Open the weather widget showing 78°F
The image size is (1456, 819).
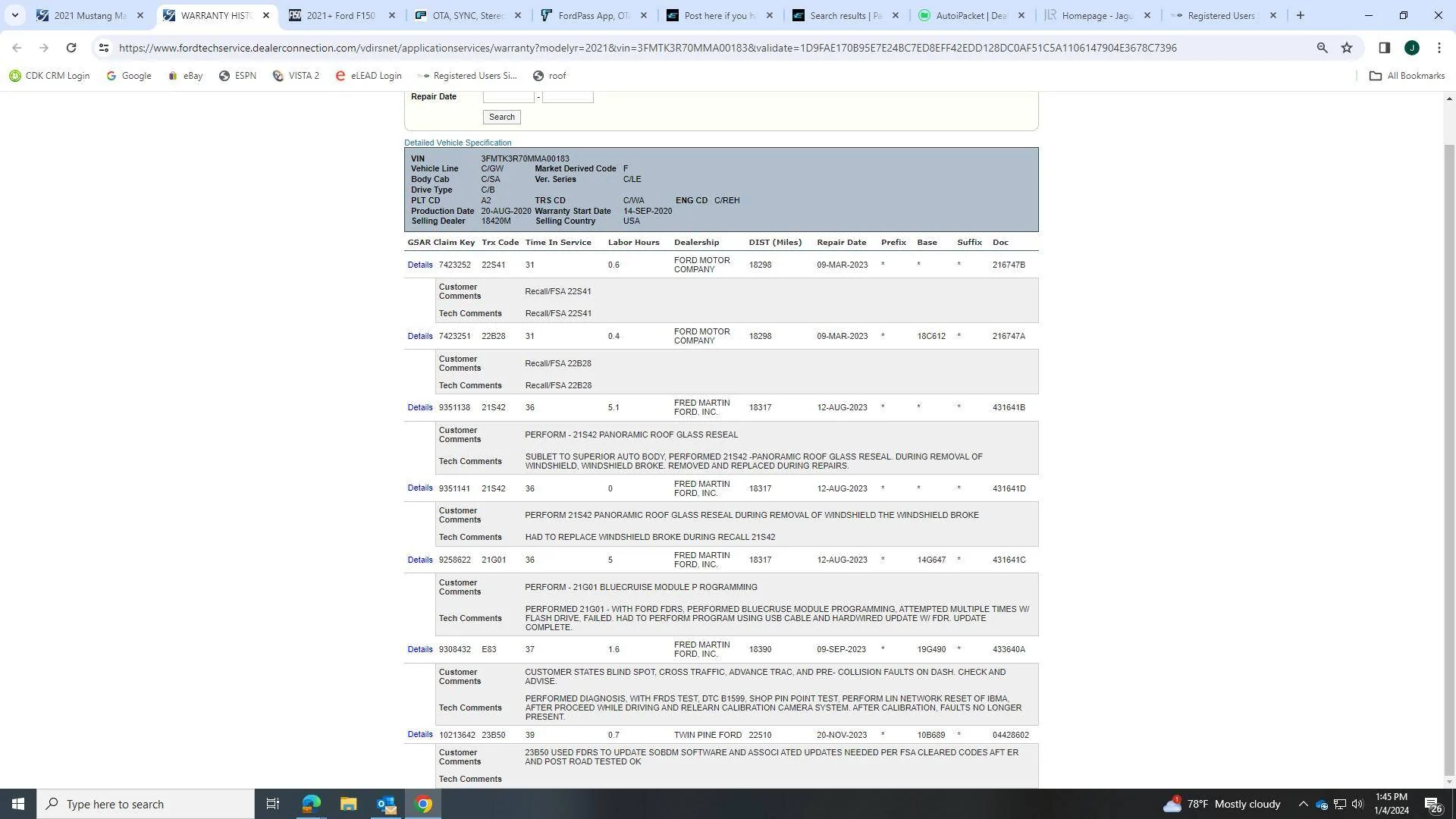1222,804
